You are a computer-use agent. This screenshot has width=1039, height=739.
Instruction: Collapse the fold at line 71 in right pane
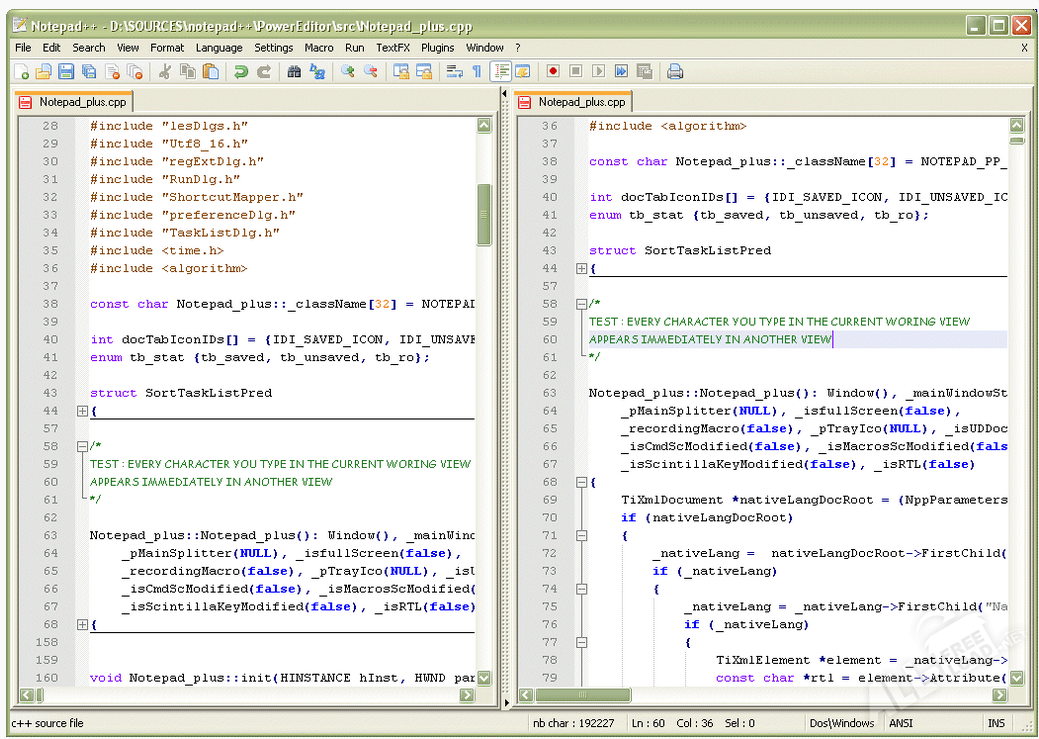point(581,536)
